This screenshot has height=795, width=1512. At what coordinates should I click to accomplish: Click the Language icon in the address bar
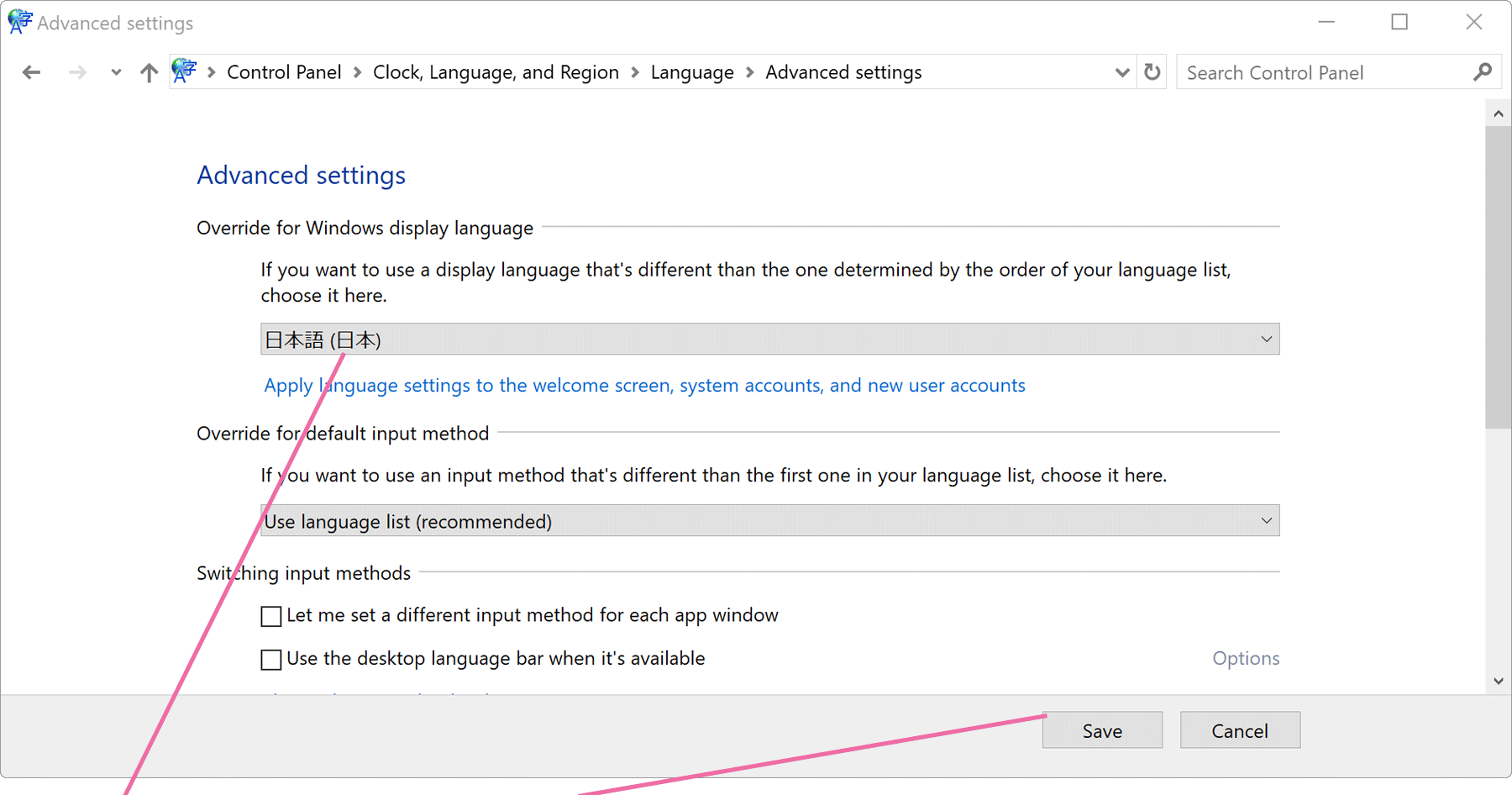pyautogui.click(x=184, y=71)
